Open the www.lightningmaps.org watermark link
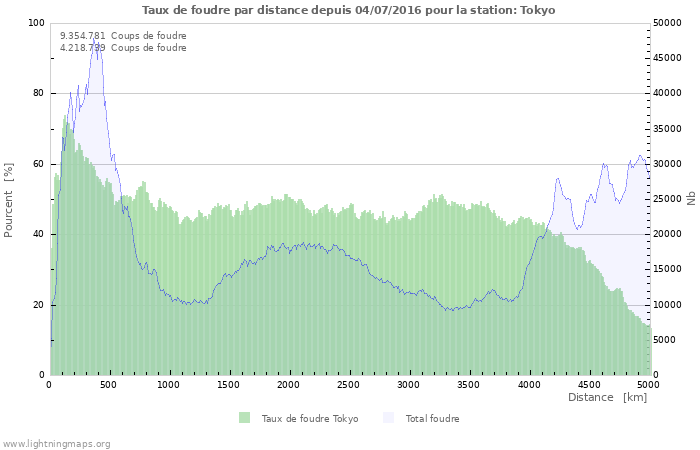The image size is (700, 450). pos(56,443)
